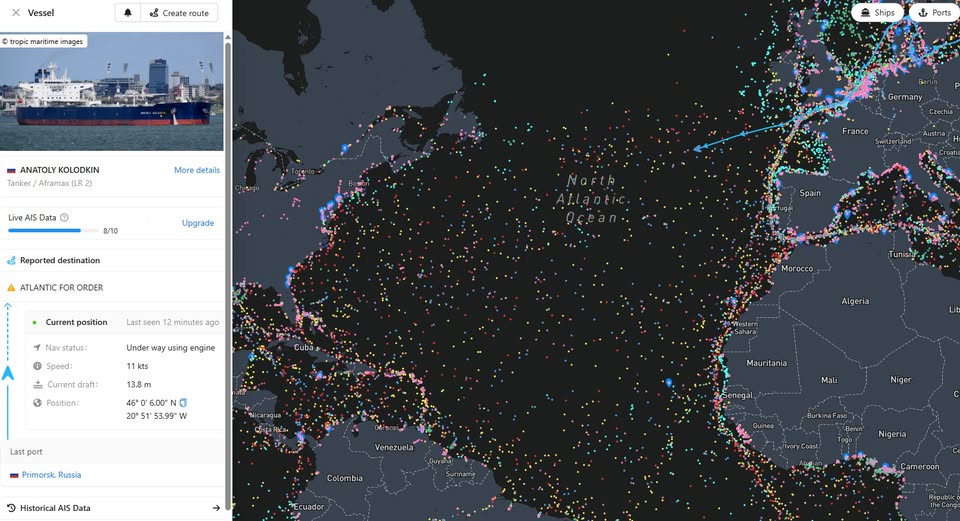Click the ATLANTIC FOR ORDER destination text
This screenshot has height=521, width=960.
tap(61, 287)
